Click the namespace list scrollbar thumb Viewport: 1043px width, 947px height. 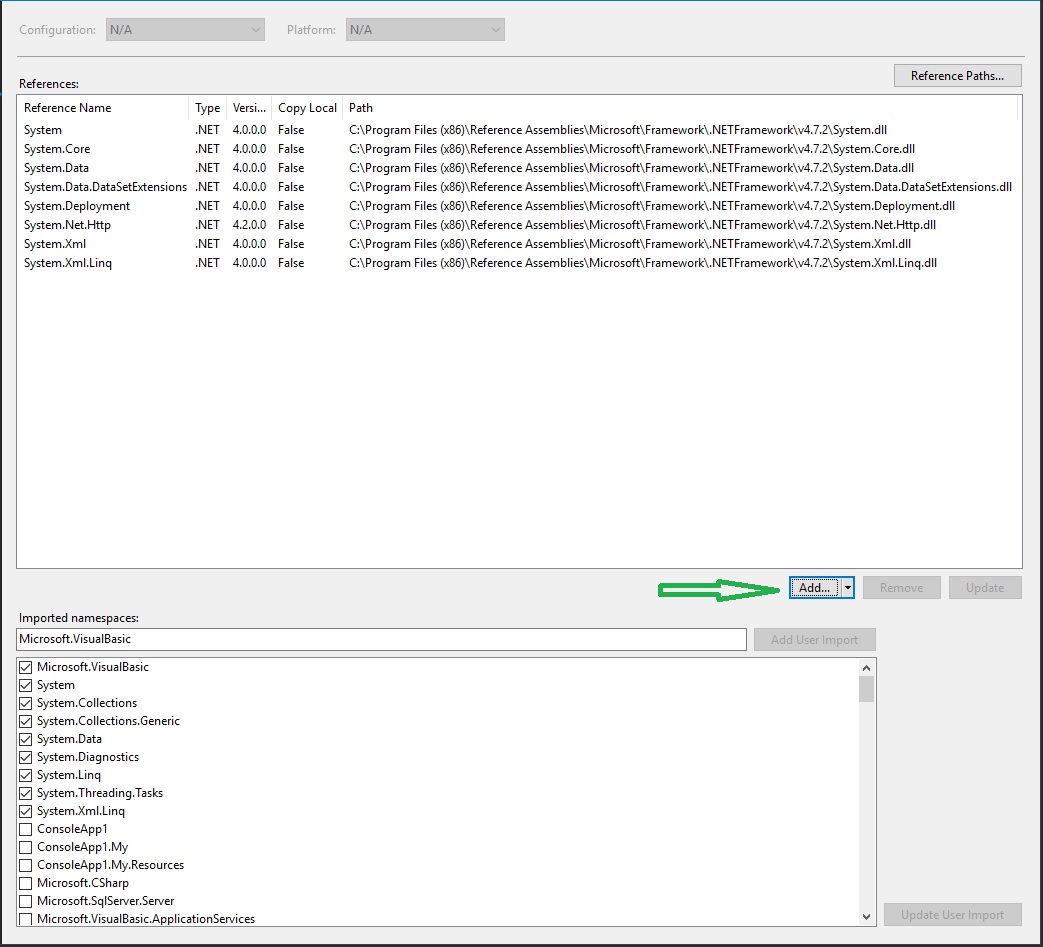click(x=866, y=689)
